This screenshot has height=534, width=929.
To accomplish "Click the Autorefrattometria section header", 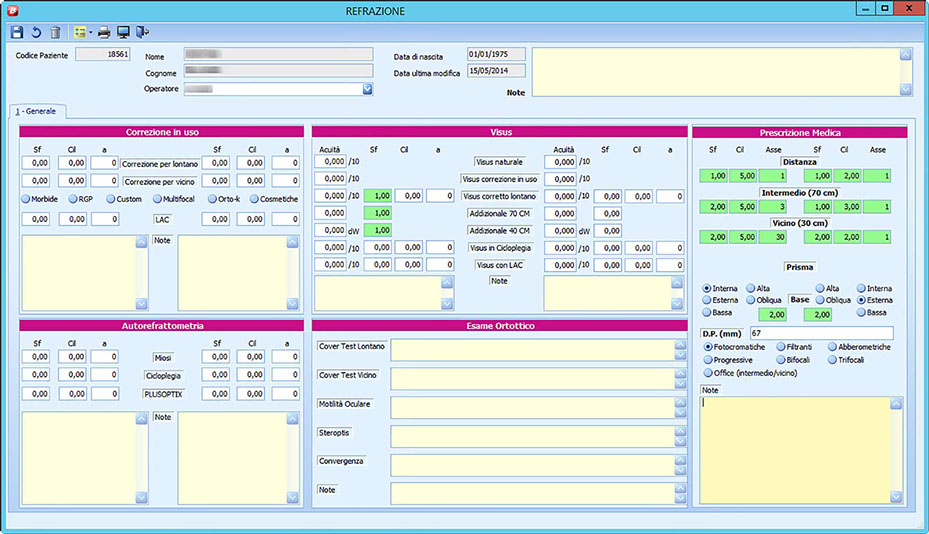I will click(x=161, y=325).
